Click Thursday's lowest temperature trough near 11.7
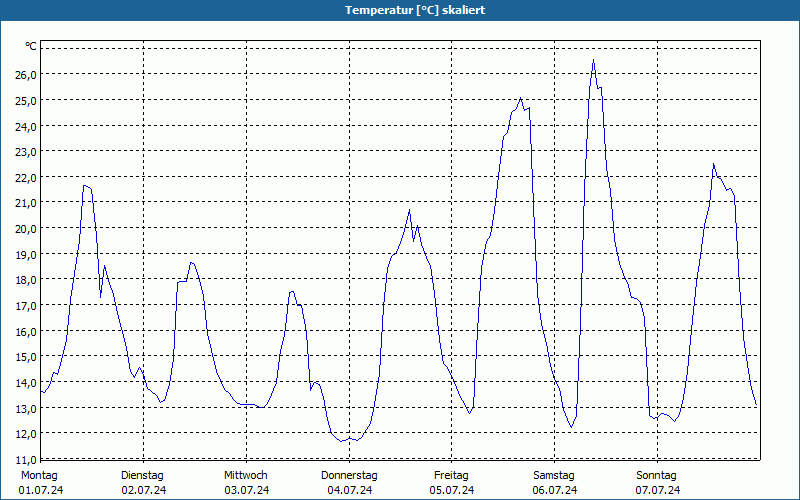The width and height of the screenshot is (800, 500). (x=341, y=441)
